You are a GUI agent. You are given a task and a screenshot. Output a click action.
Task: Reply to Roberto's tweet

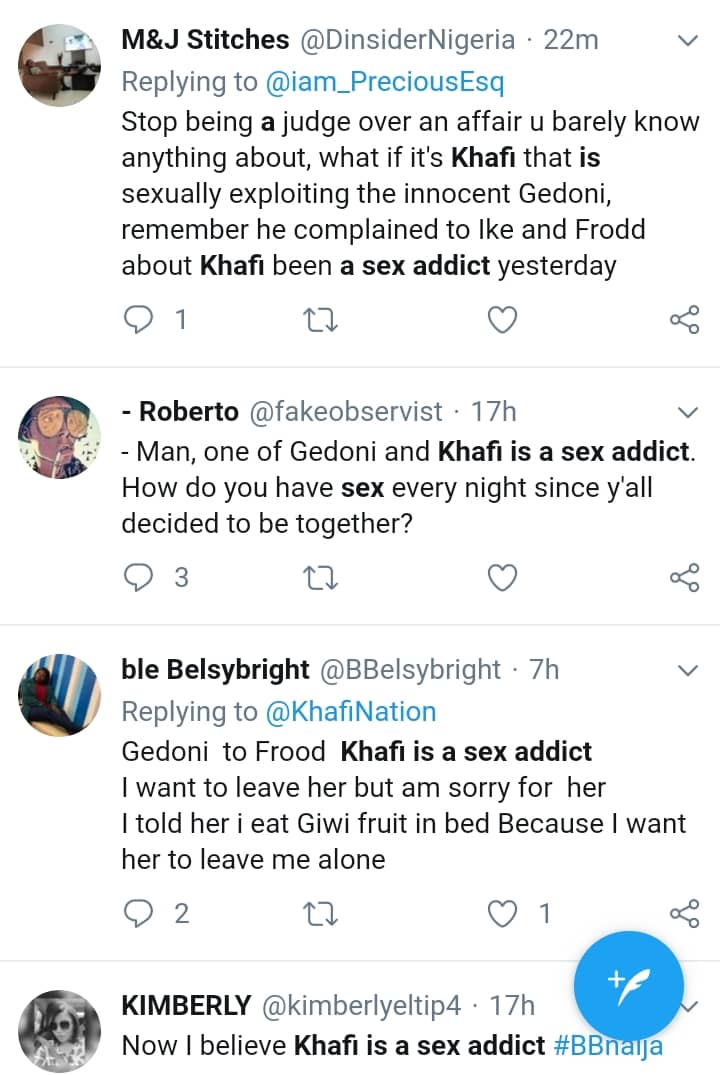(138, 578)
